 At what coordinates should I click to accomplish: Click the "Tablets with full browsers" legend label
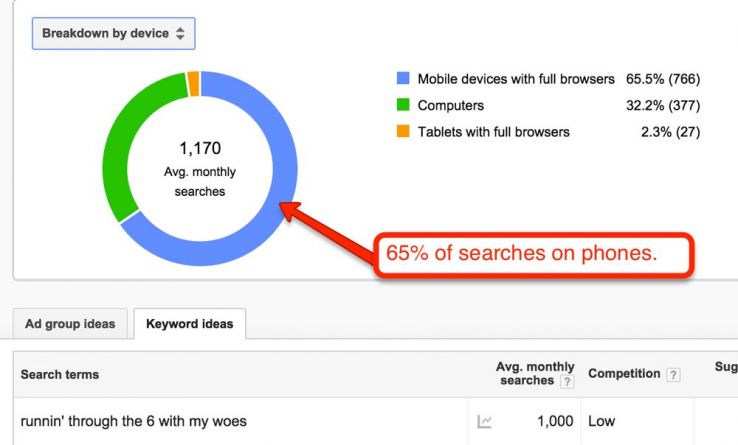[x=493, y=132]
